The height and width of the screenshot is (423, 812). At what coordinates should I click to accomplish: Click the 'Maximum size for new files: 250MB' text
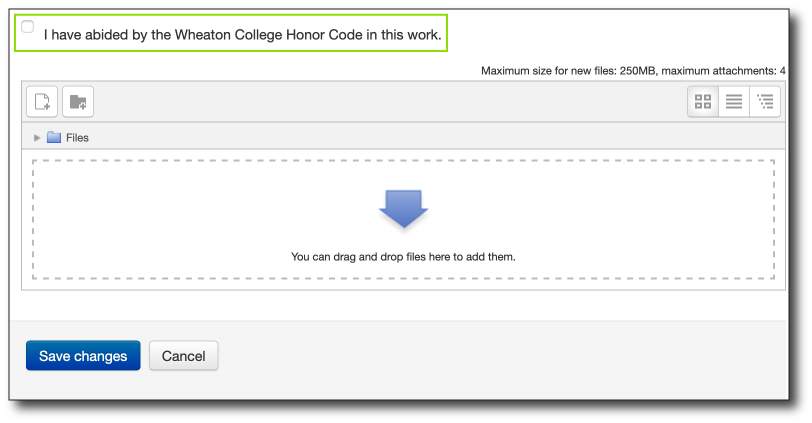(569, 71)
